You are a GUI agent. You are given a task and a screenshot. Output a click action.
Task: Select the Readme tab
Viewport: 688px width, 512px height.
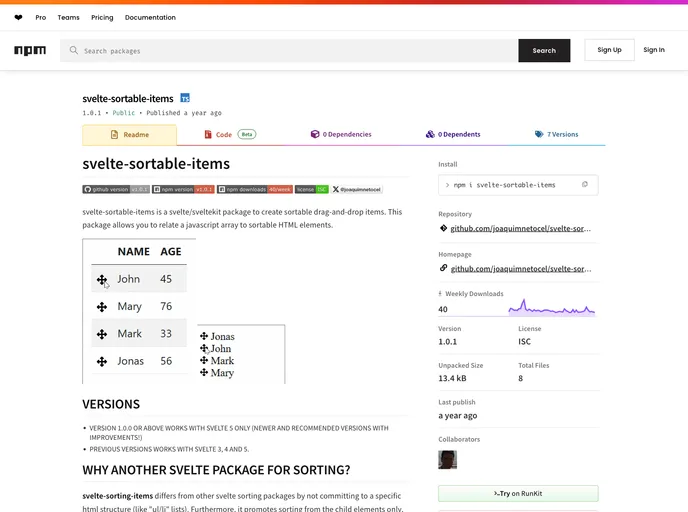coord(129,135)
